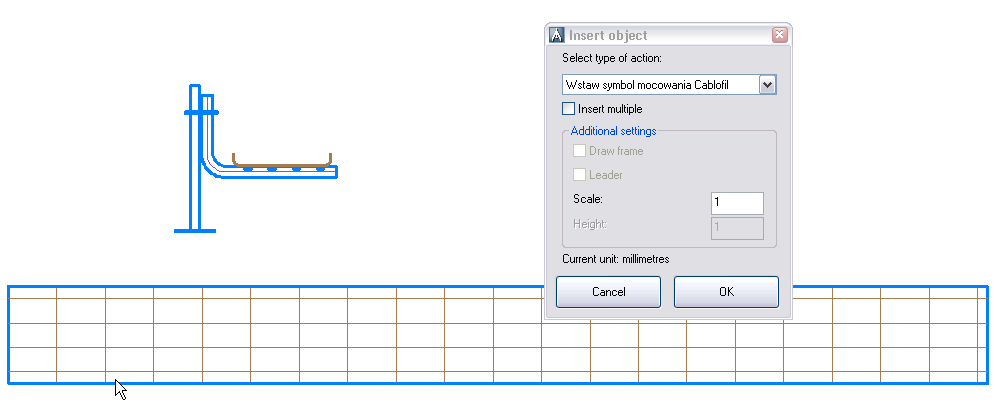Close the Insert object dialog
Image resolution: width=995 pixels, height=407 pixels.
[779, 36]
